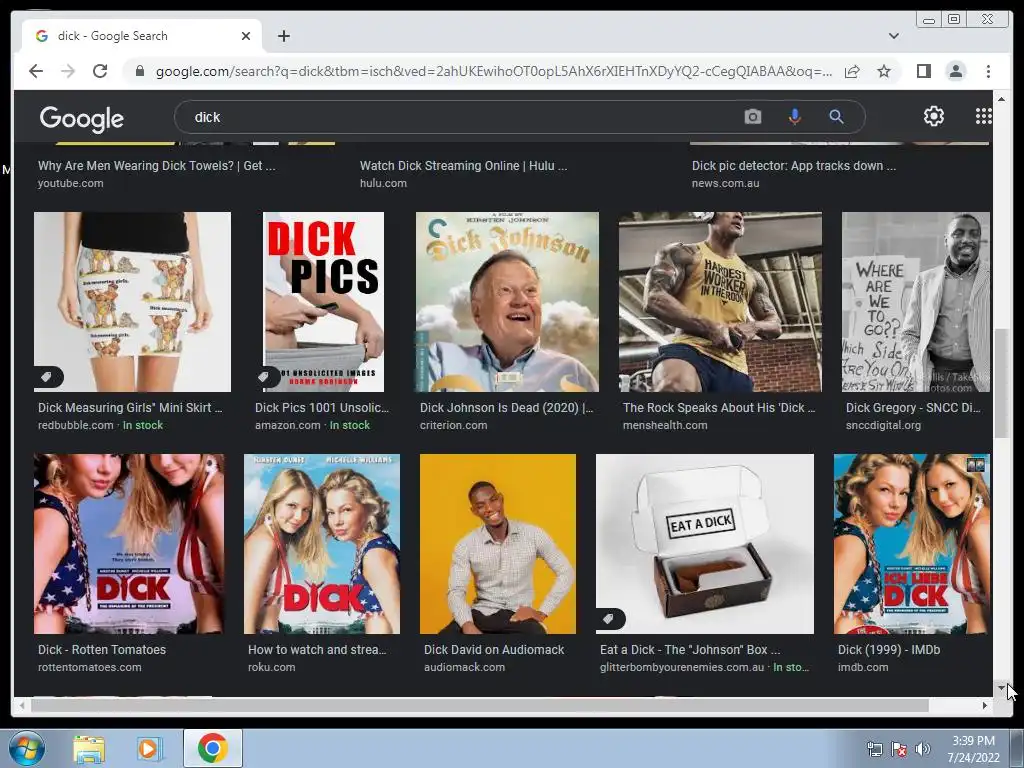This screenshot has width=1024, height=768.
Task: Open a new browser tab
Action: coord(283,36)
